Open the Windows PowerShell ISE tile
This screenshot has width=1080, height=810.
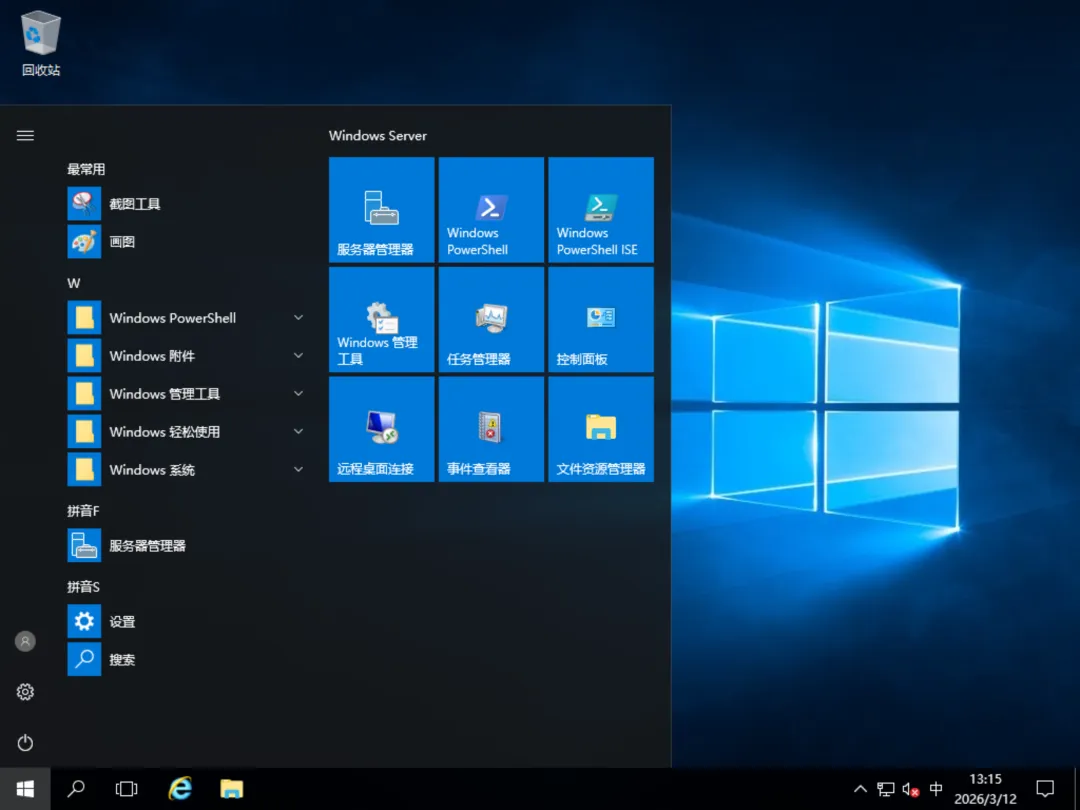[601, 210]
